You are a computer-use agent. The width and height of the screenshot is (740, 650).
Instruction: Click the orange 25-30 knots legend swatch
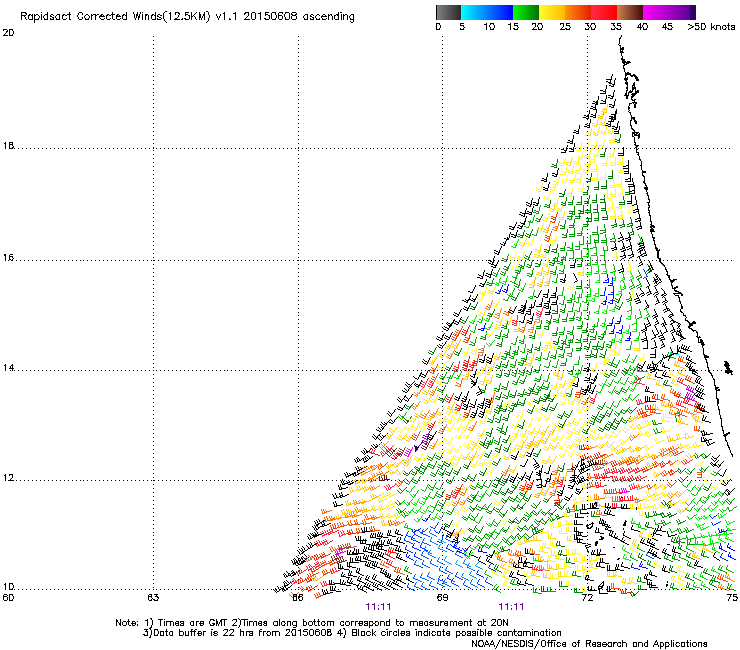point(578,12)
